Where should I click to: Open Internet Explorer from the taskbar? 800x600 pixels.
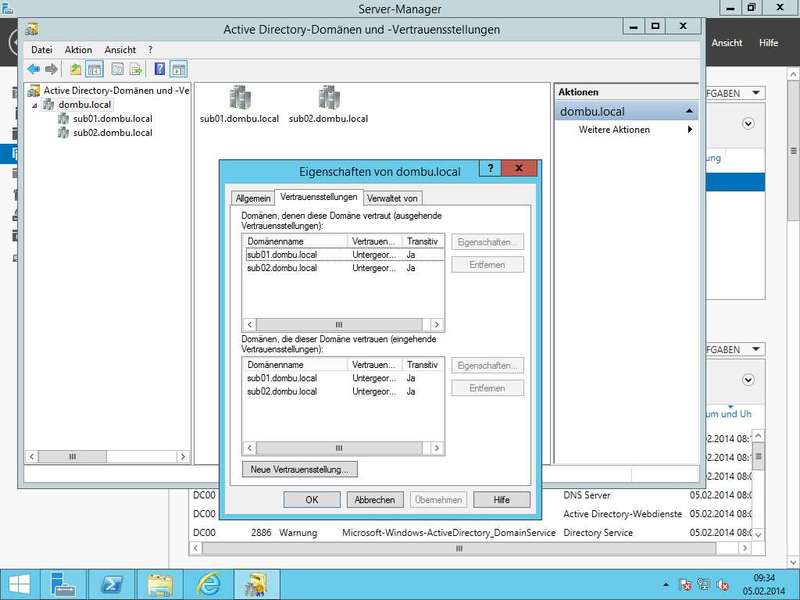tap(209, 582)
